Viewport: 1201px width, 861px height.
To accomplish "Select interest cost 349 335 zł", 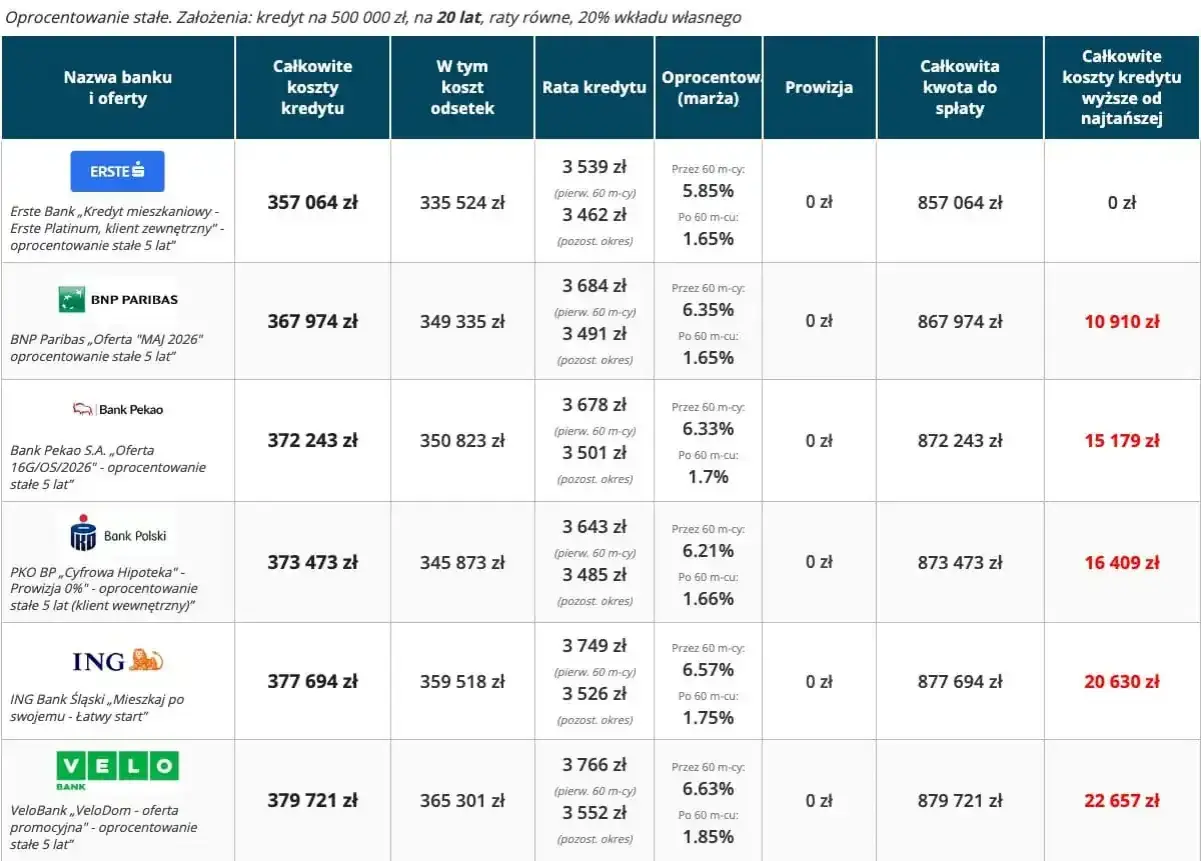I will click(463, 321).
